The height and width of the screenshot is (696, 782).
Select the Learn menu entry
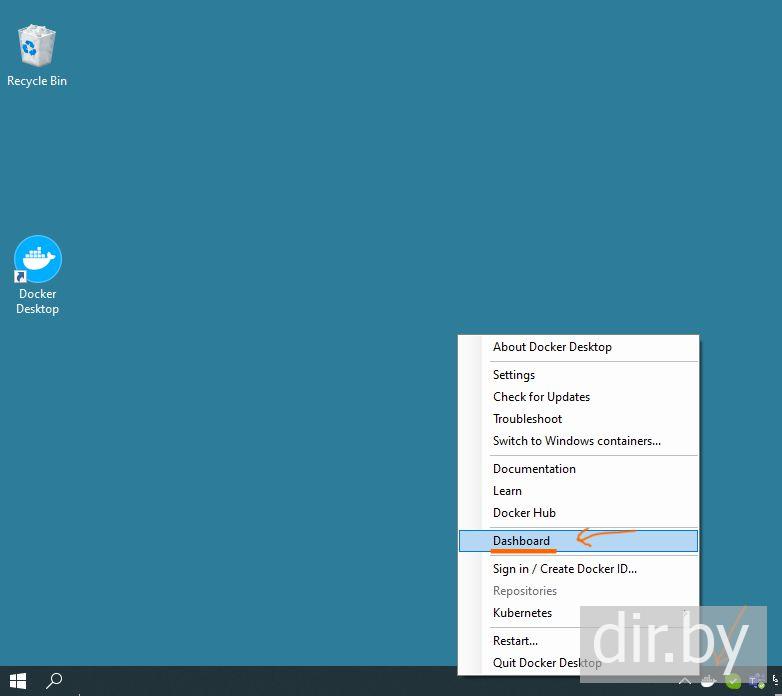tap(579, 491)
